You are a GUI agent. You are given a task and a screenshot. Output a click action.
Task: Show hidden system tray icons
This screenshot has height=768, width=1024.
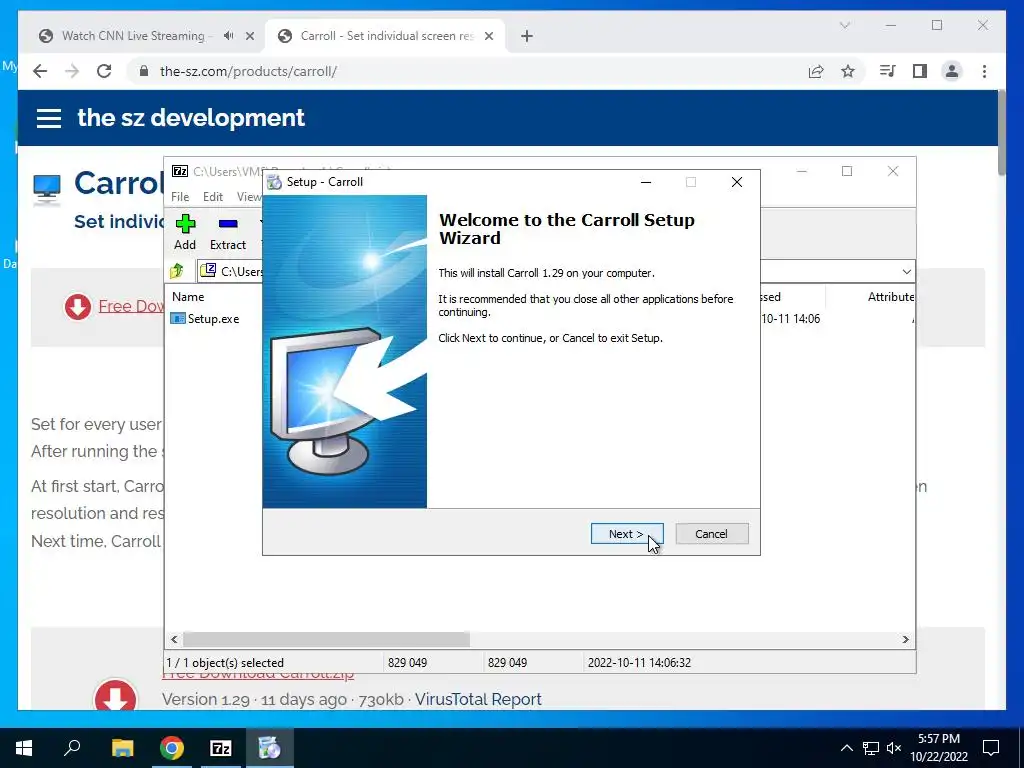pyautogui.click(x=846, y=748)
